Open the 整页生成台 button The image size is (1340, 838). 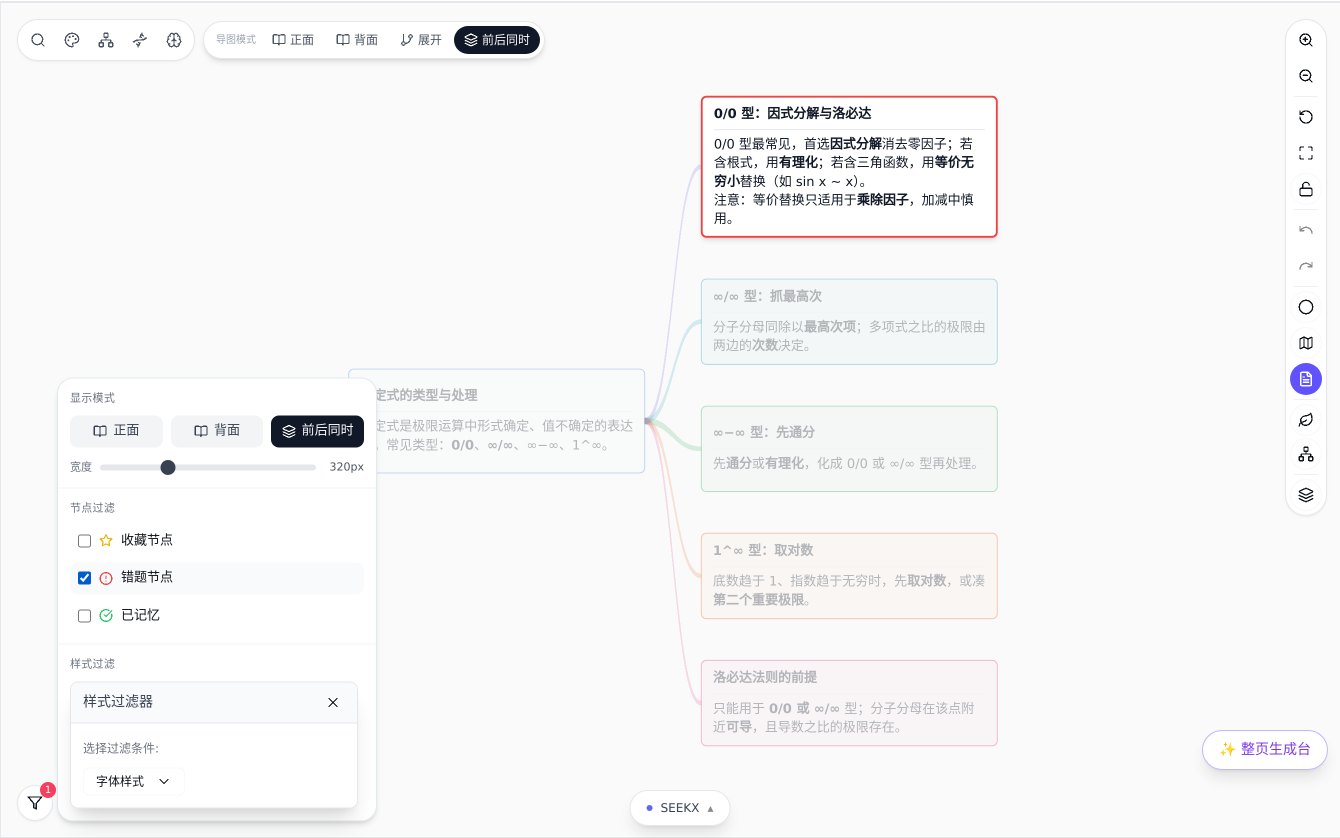[x=1265, y=749]
